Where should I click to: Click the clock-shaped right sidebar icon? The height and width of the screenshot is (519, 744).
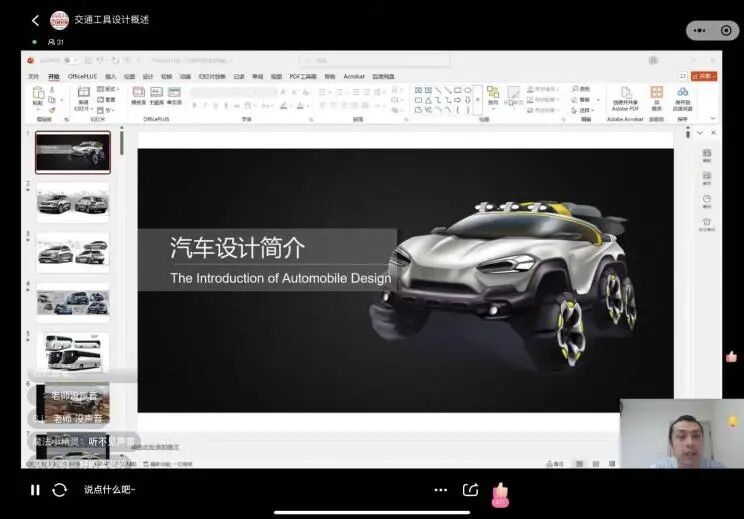pyautogui.click(x=707, y=201)
